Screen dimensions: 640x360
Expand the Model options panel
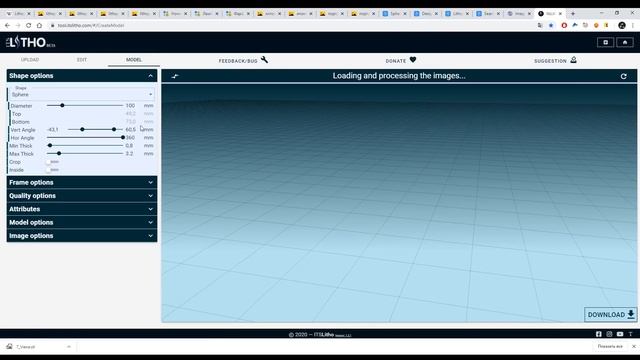(82, 222)
